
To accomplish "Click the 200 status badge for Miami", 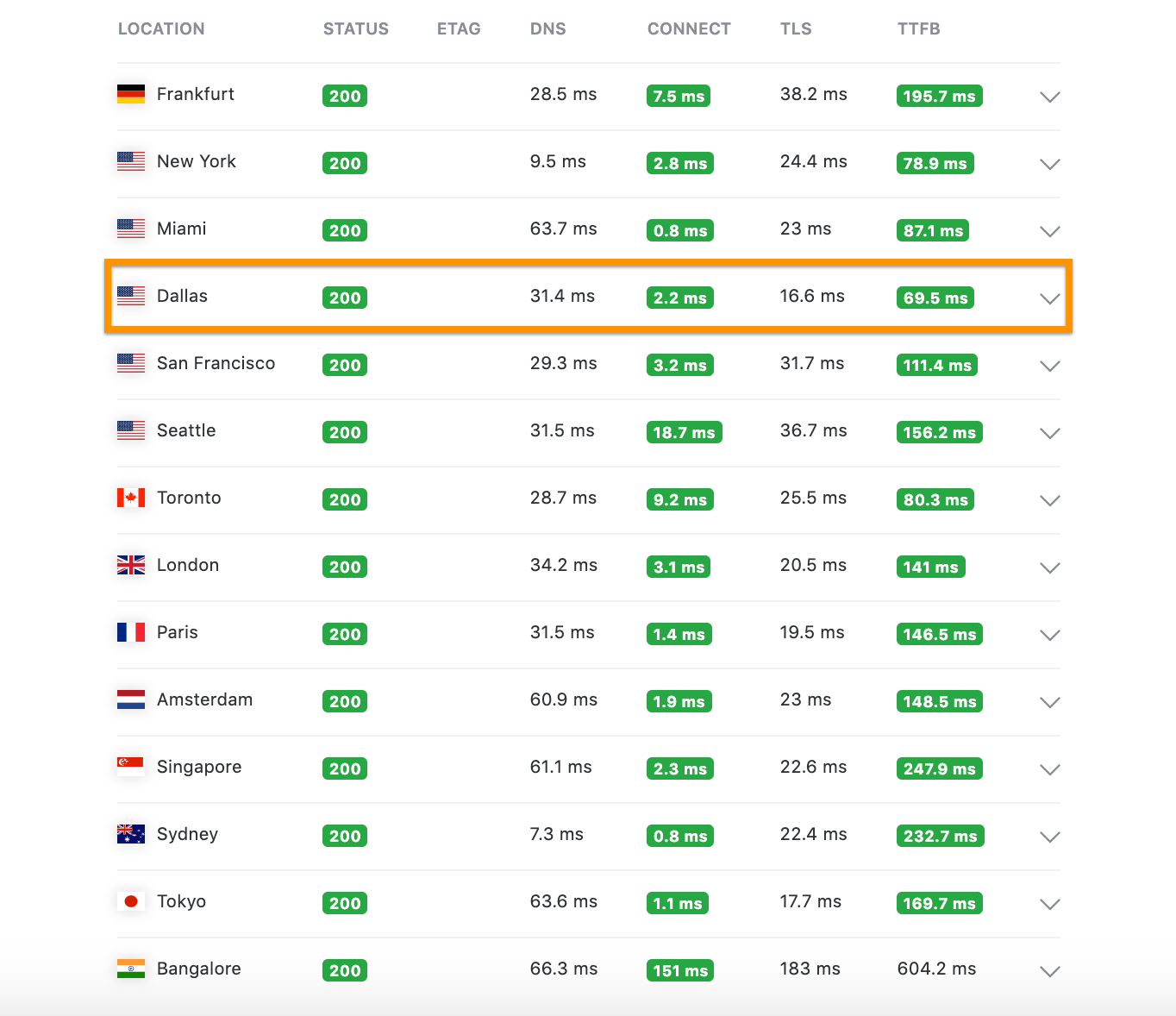I will [x=345, y=230].
